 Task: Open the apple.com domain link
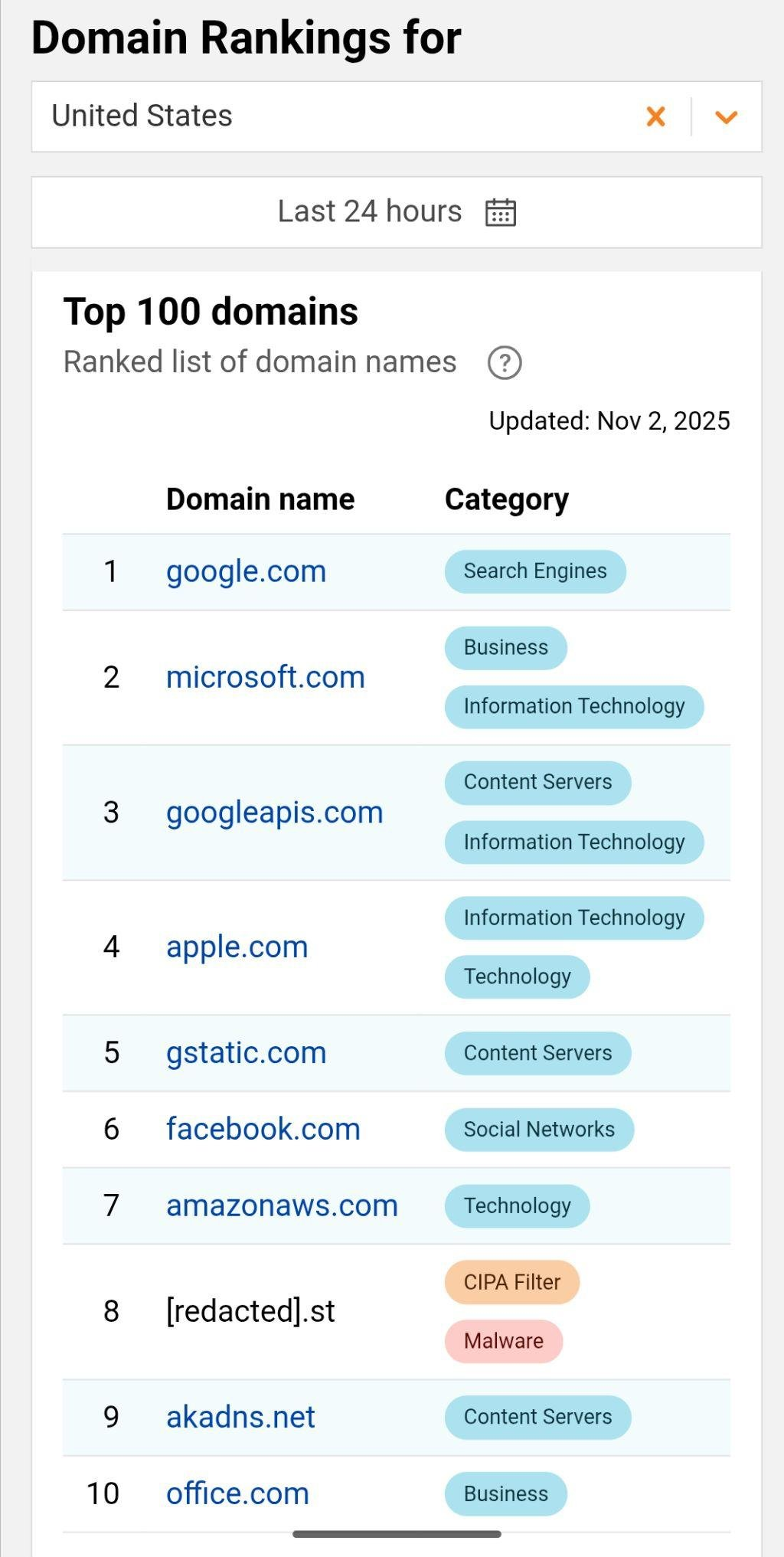pyautogui.click(x=237, y=947)
